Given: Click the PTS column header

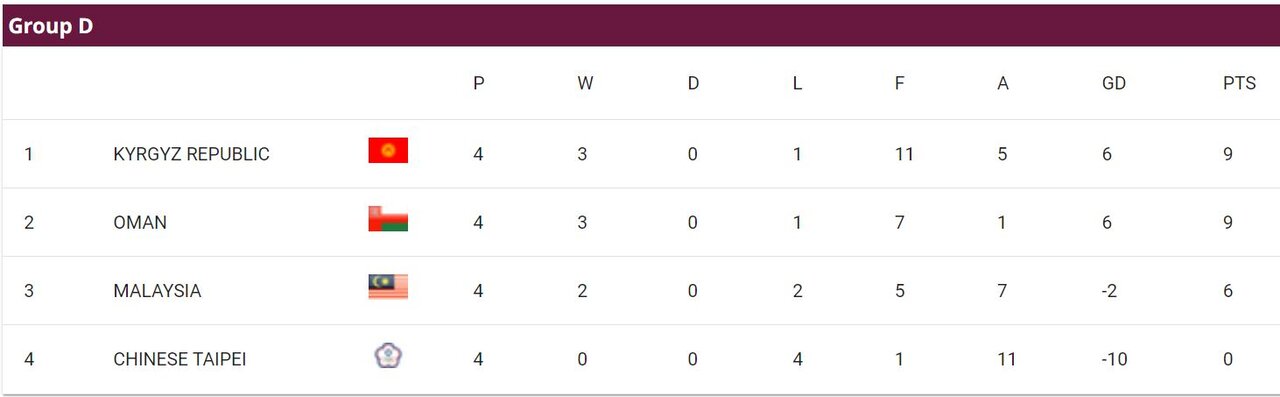Looking at the screenshot, I should (1239, 84).
